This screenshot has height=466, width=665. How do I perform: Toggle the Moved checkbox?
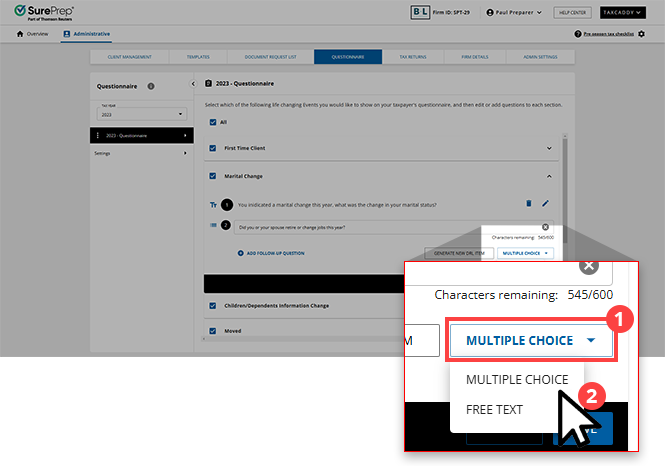pos(213,331)
